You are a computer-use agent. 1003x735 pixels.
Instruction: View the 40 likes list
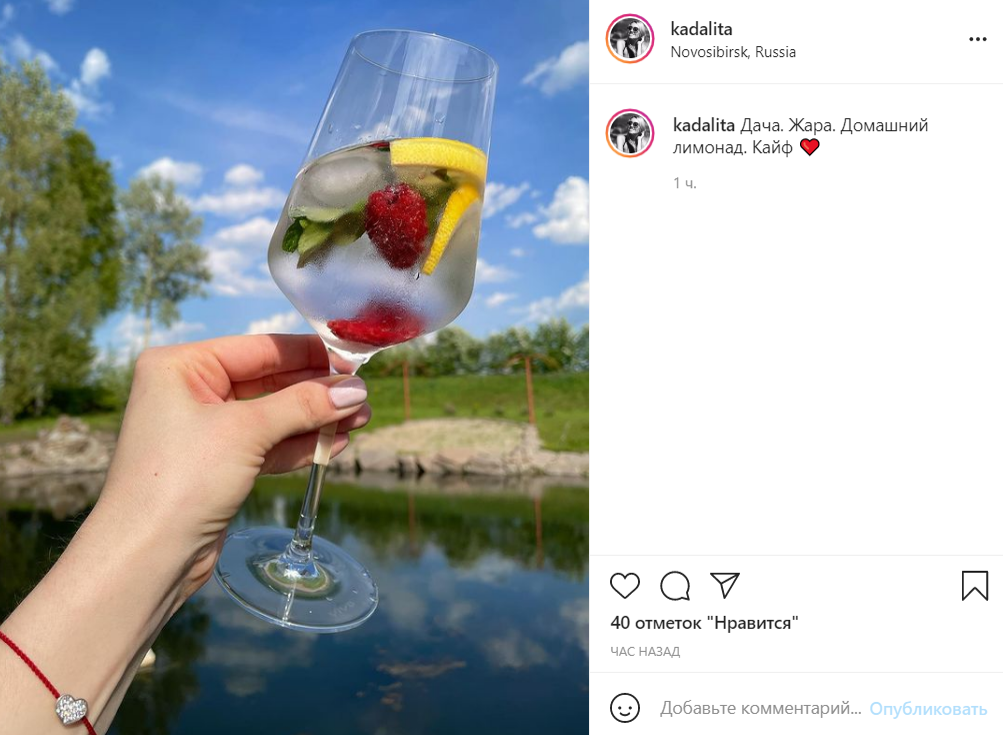[x=704, y=622]
